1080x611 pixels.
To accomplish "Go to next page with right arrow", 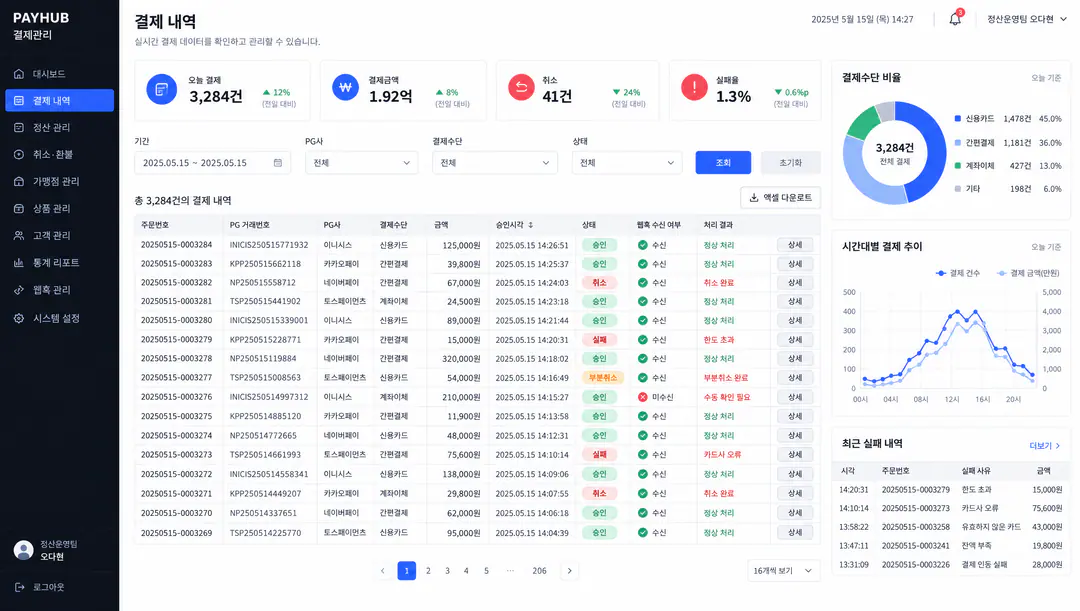I will (569, 570).
